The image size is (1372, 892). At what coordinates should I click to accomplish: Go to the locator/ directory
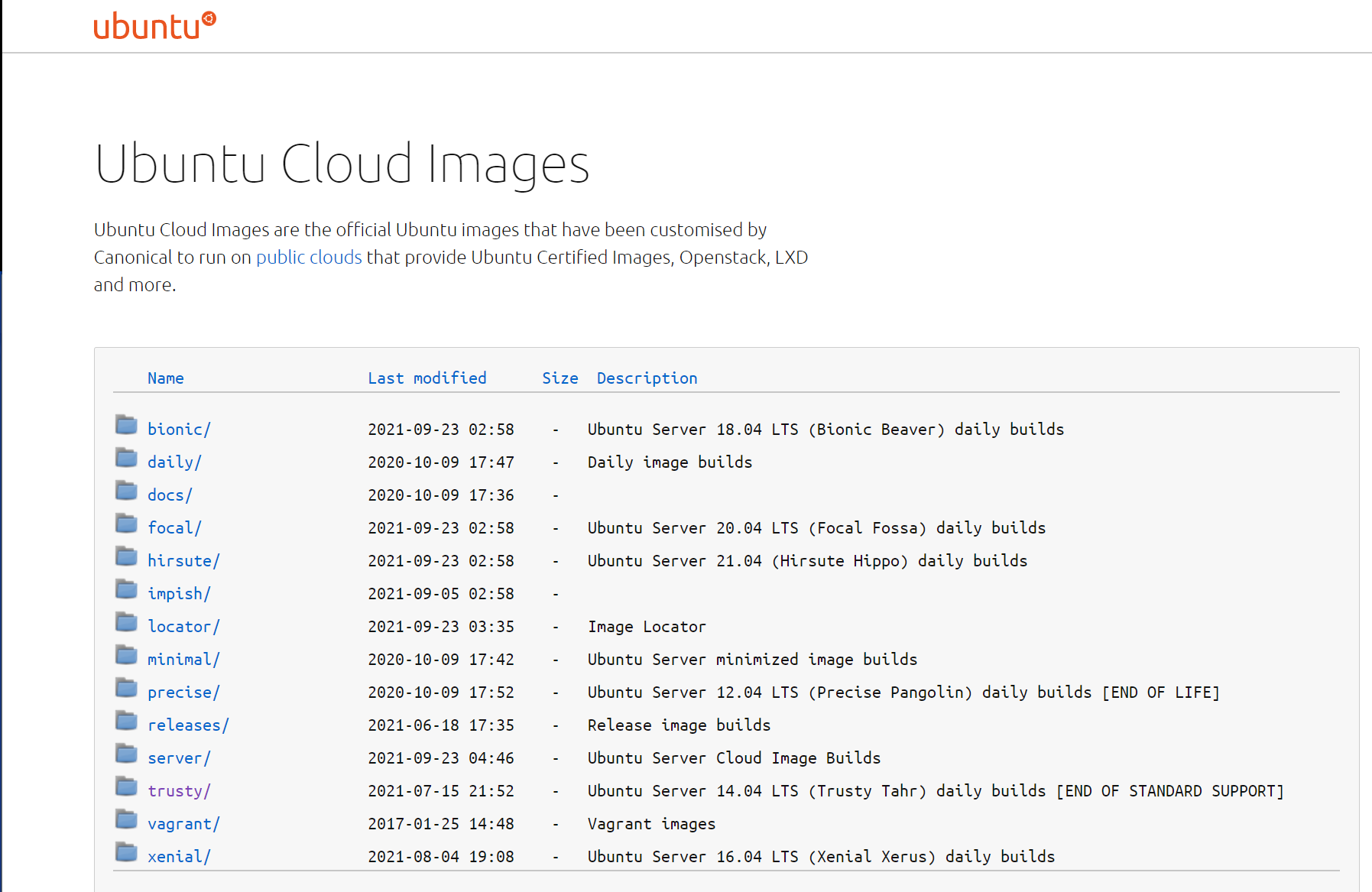[x=183, y=627]
